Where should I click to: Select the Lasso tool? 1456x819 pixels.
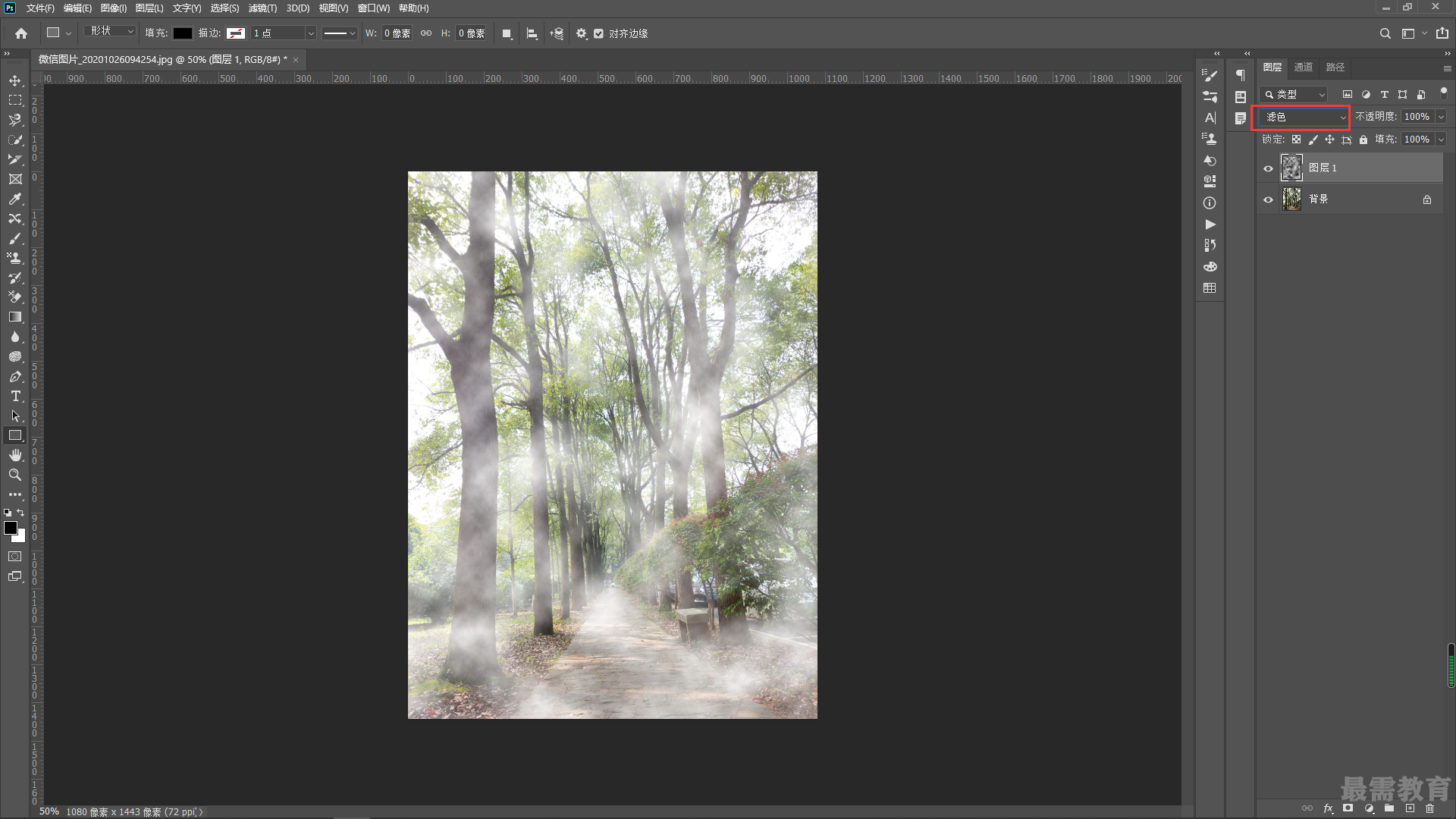click(15, 120)
